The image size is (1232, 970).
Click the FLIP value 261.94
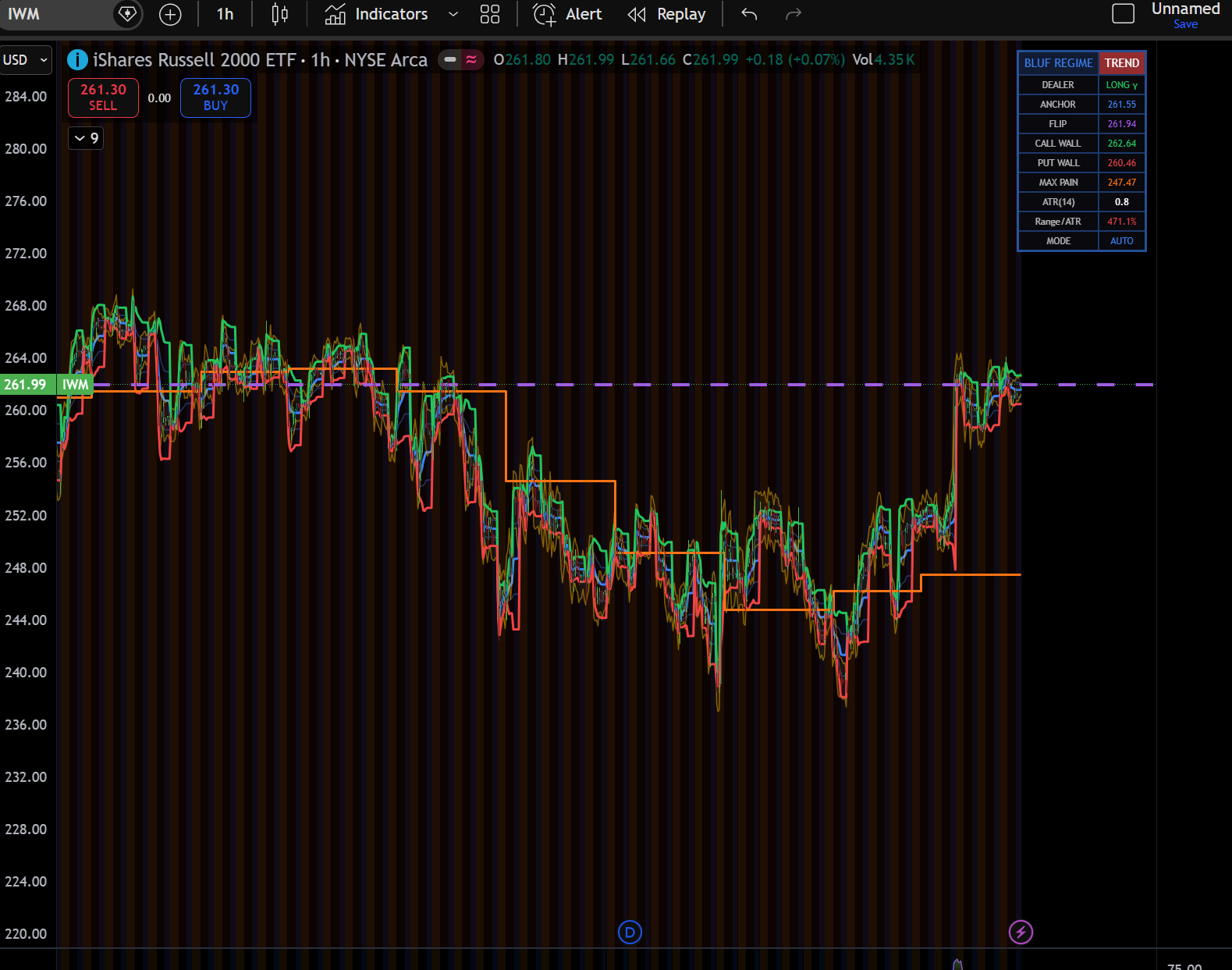click(x=1121, y=124)
